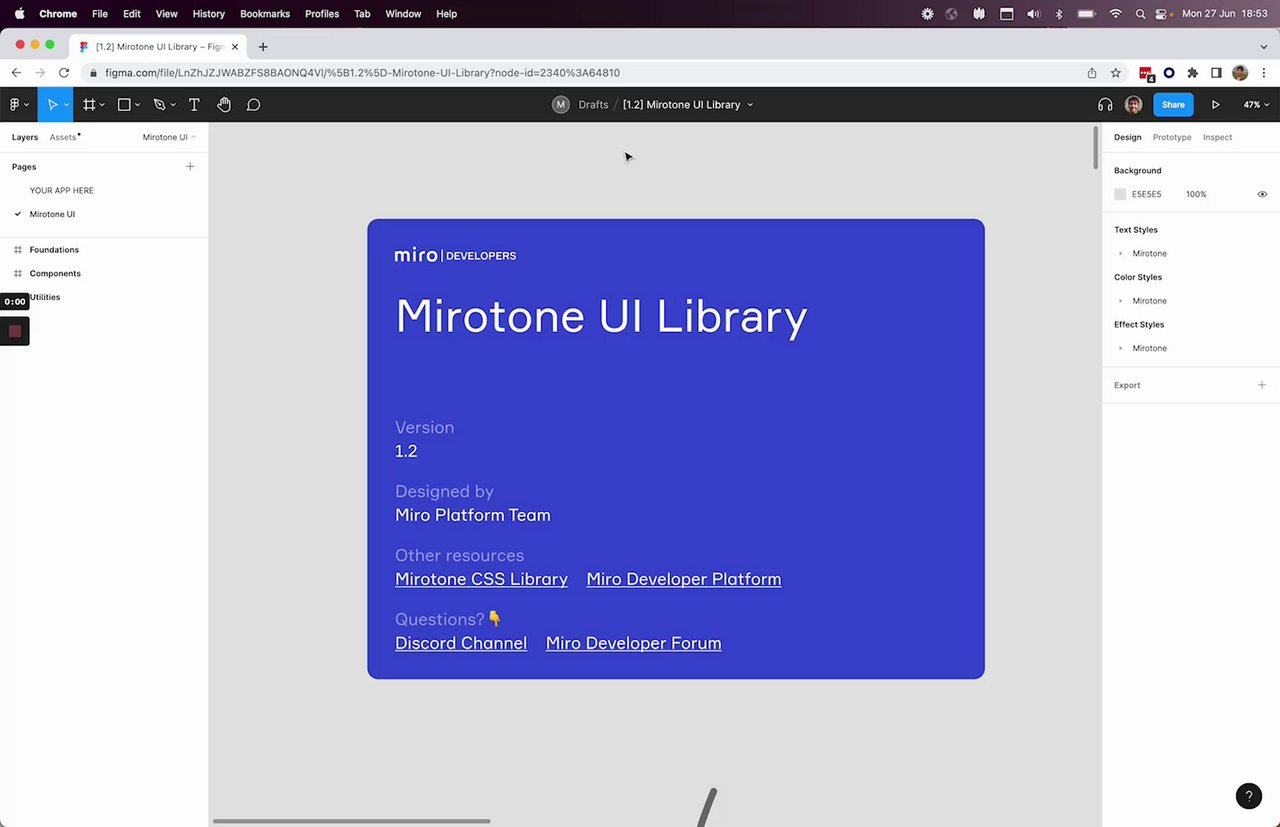Screen dimensions: 1280x827
Task: Click the Chrome profile avatar
Action: pyautogui.click(x=1240, y=73)
